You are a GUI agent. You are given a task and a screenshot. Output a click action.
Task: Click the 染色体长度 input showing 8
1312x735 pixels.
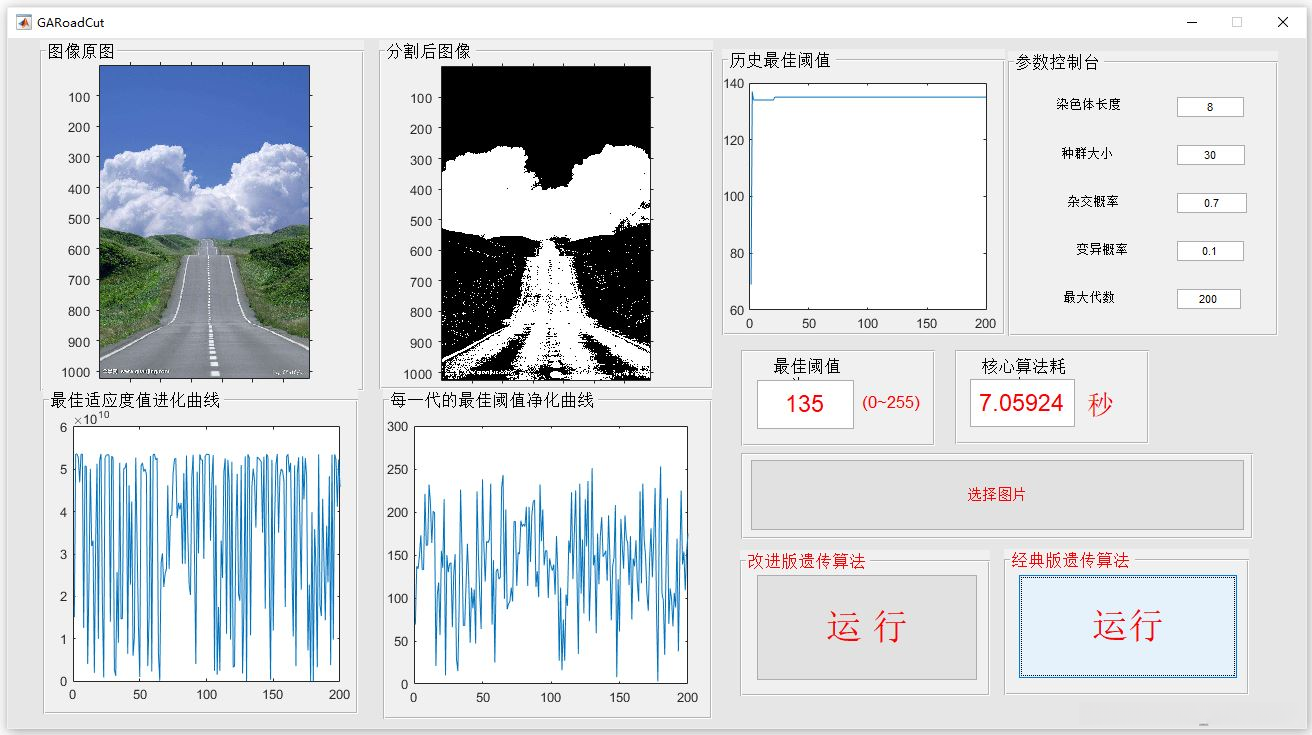tap(1209, 106)
